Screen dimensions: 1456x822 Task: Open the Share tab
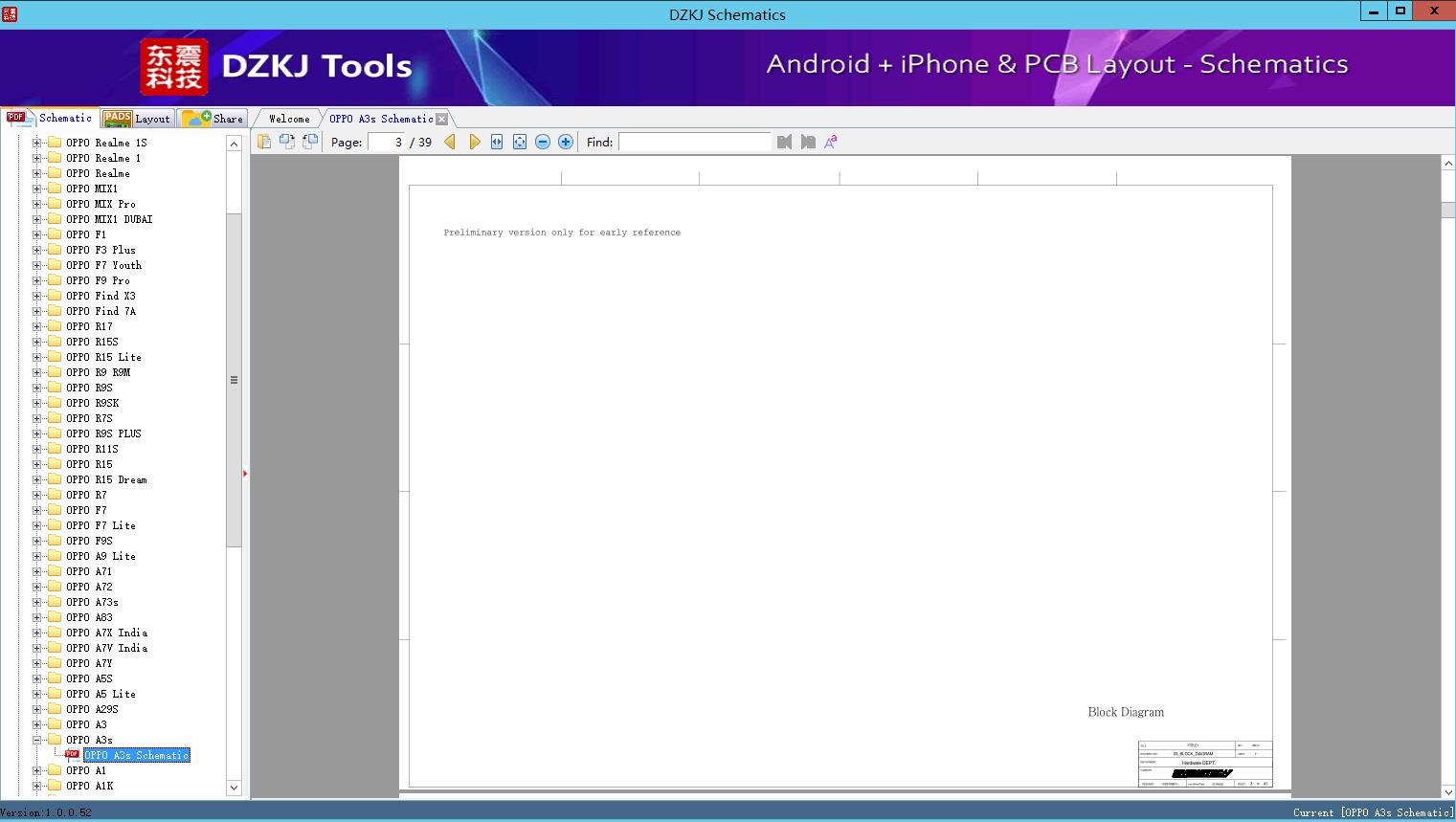click(x=213, y=119)
